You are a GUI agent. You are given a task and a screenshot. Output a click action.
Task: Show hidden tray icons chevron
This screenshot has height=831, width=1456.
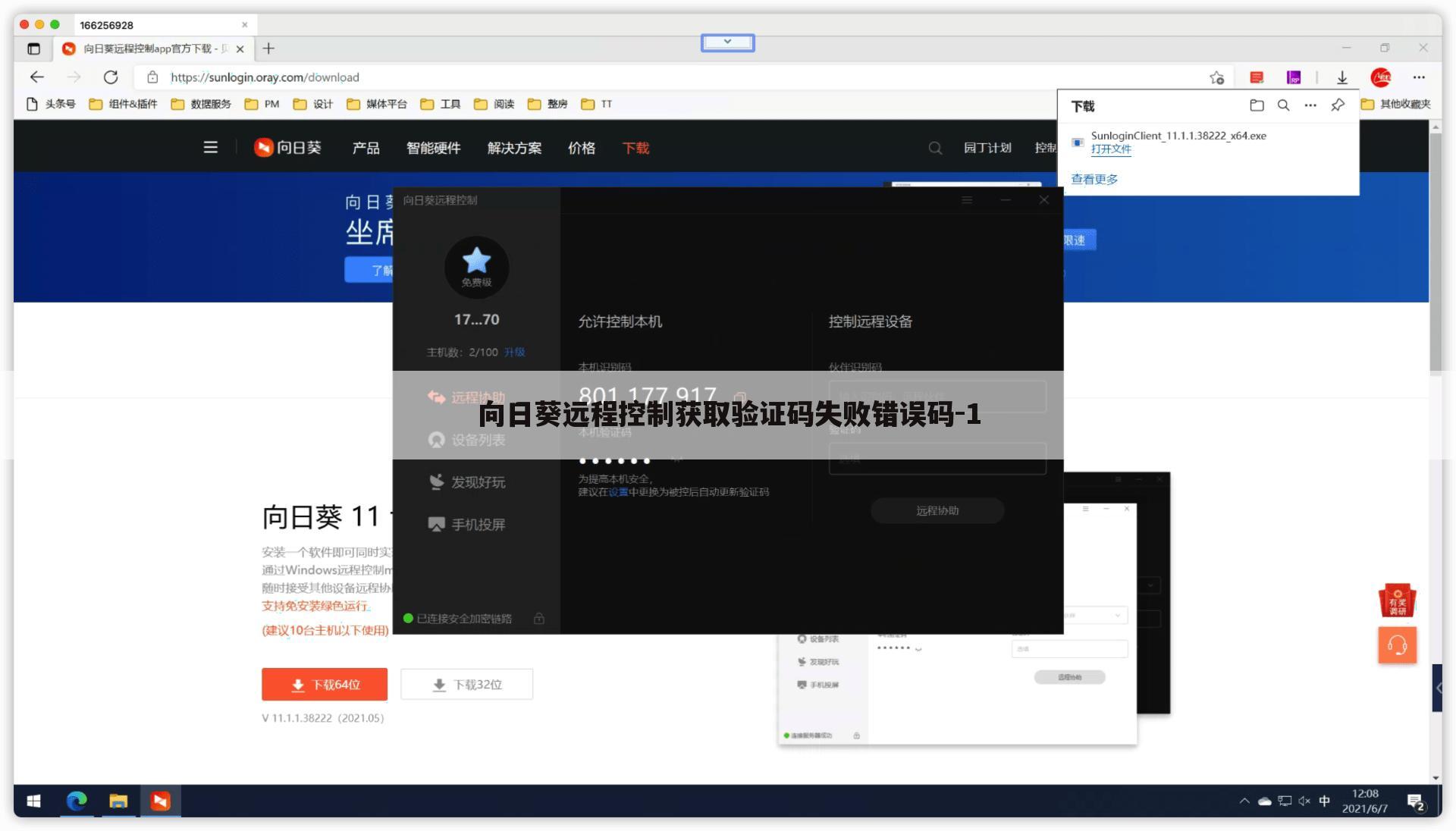[x=1244, y=801]
